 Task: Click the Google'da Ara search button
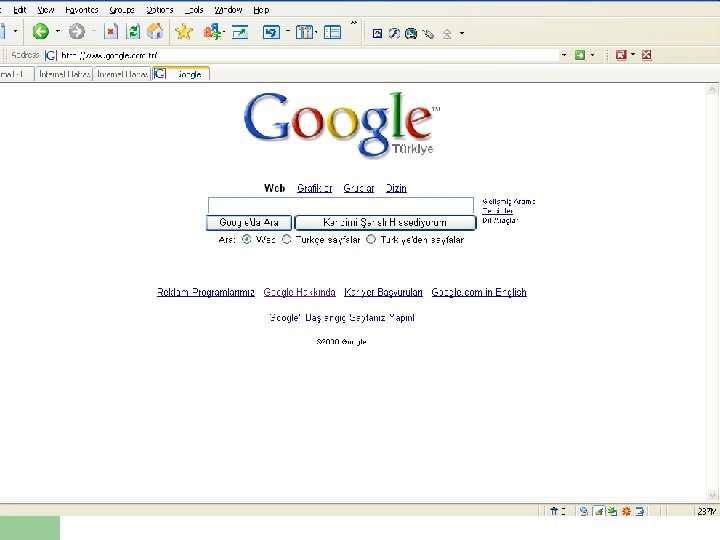(x=248, y=222)
